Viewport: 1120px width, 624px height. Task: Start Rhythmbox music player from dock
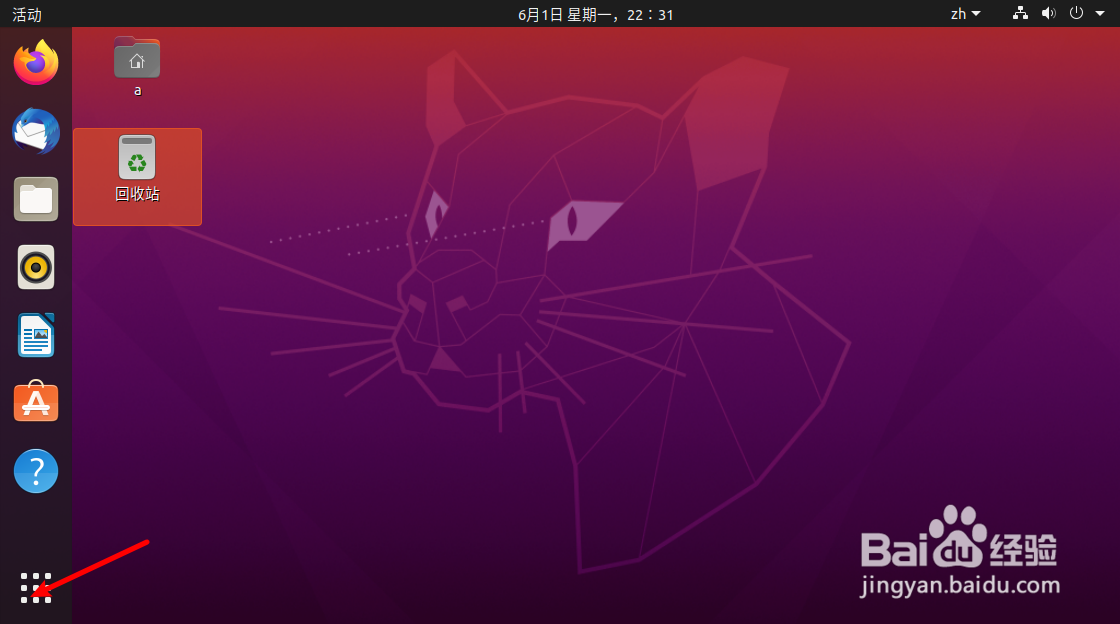[x=36, y=267]
